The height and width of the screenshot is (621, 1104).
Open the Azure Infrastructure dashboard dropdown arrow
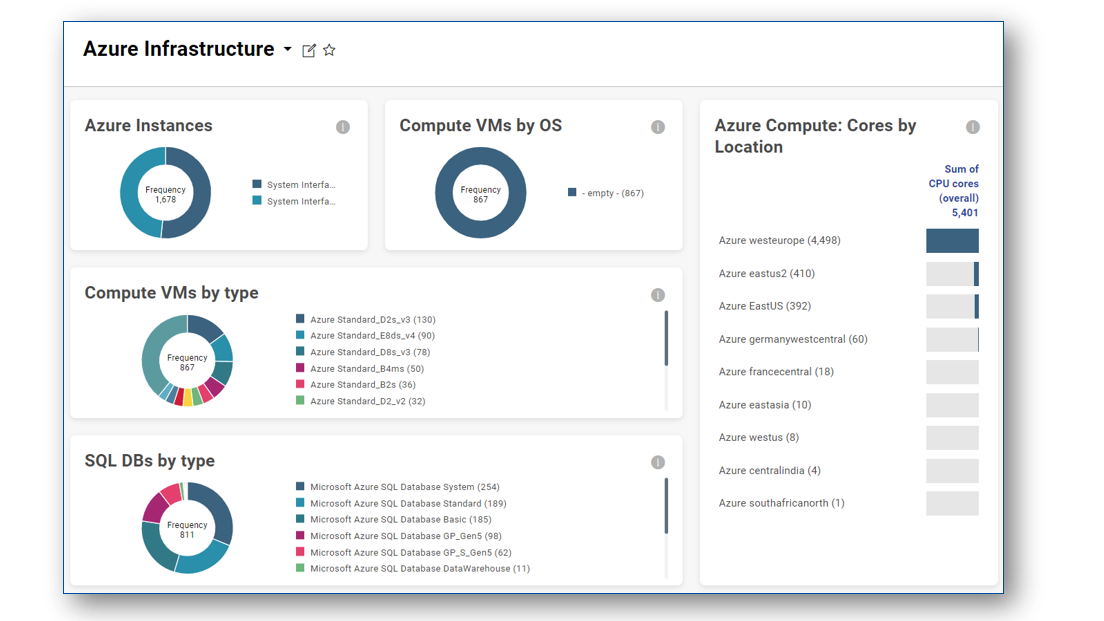287,49
